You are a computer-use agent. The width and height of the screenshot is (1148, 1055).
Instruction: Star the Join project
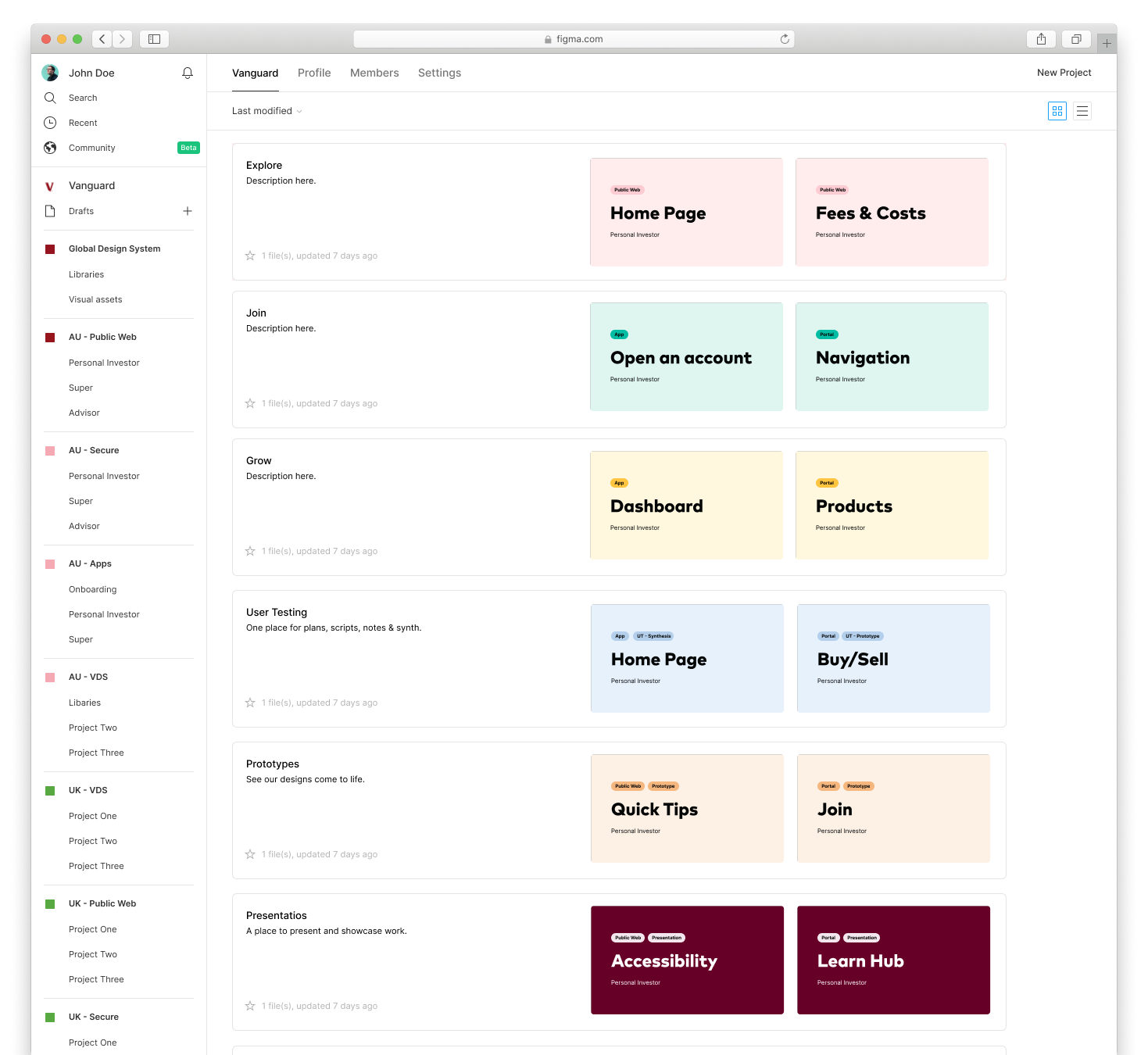pyautogui.click(x=250, y=403)
